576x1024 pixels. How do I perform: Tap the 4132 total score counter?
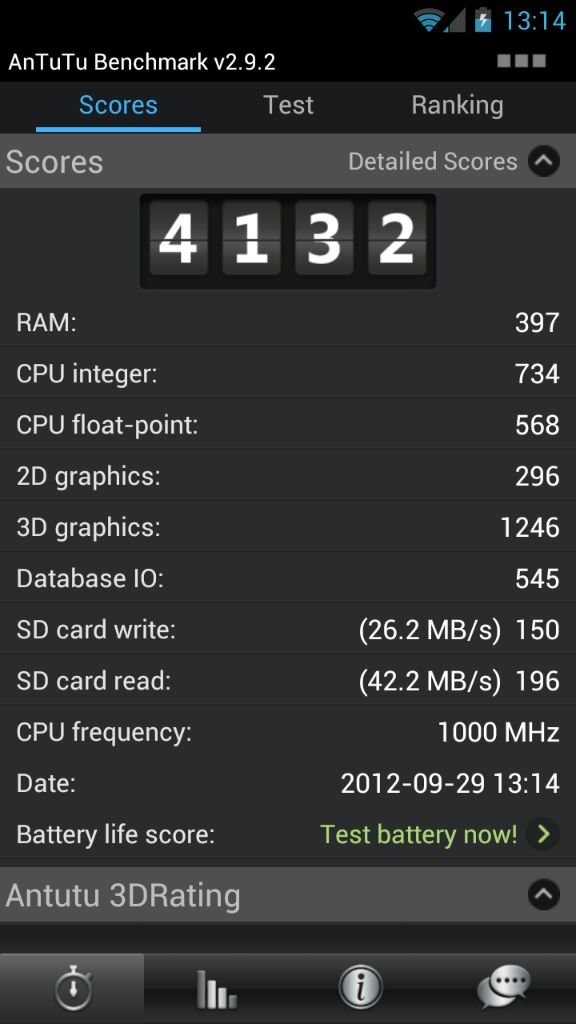(288, 240)
